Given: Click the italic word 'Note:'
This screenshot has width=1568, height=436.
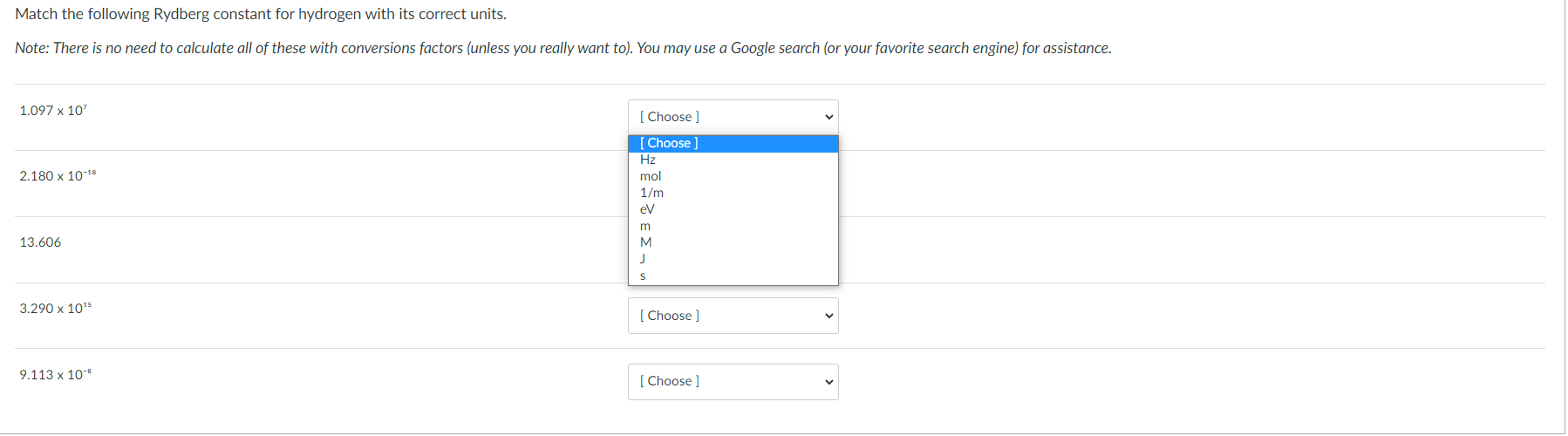Looking at the screenshot, I should coord(31,48).
